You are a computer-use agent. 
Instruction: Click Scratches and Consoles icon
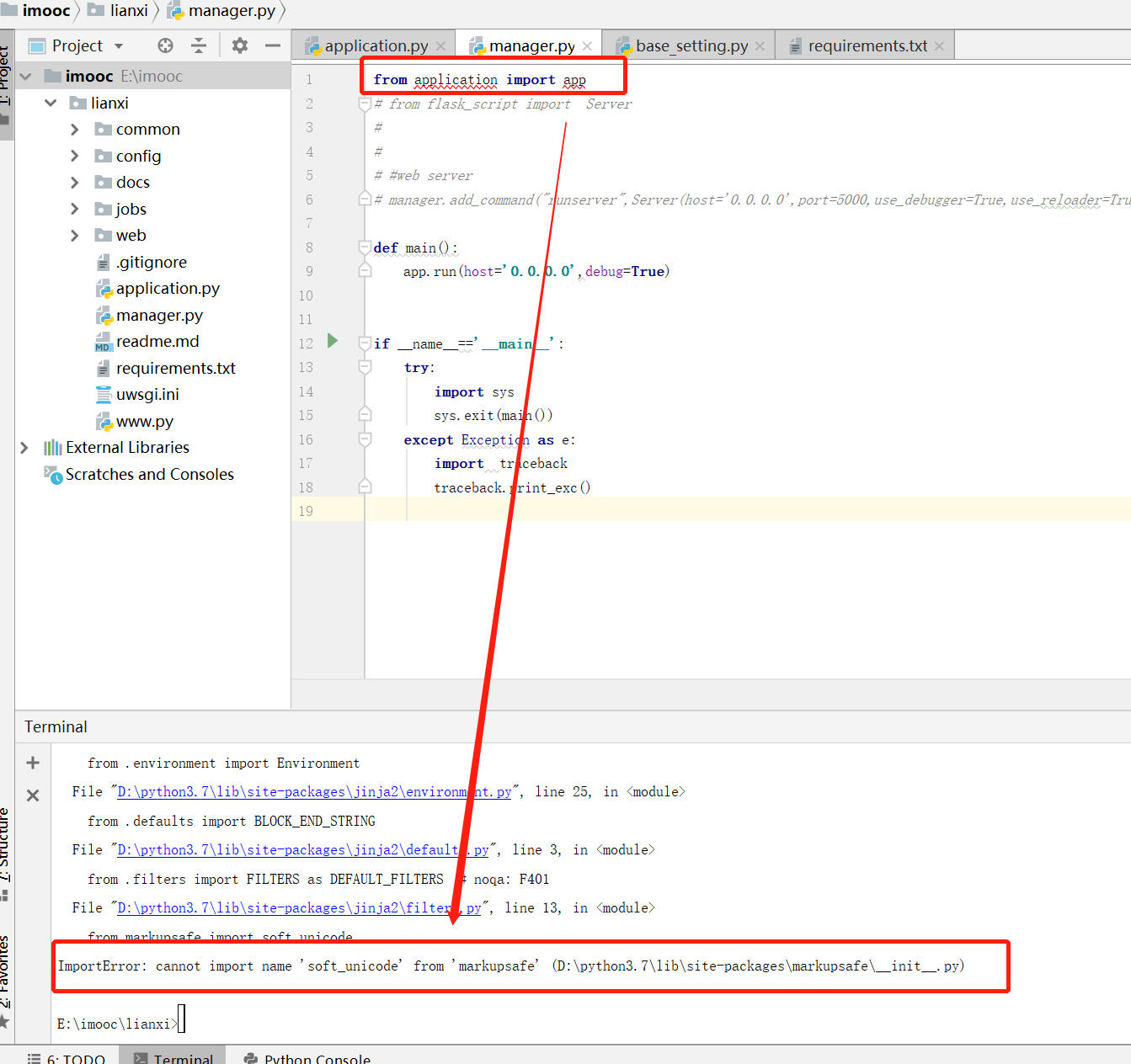[53, 475]
